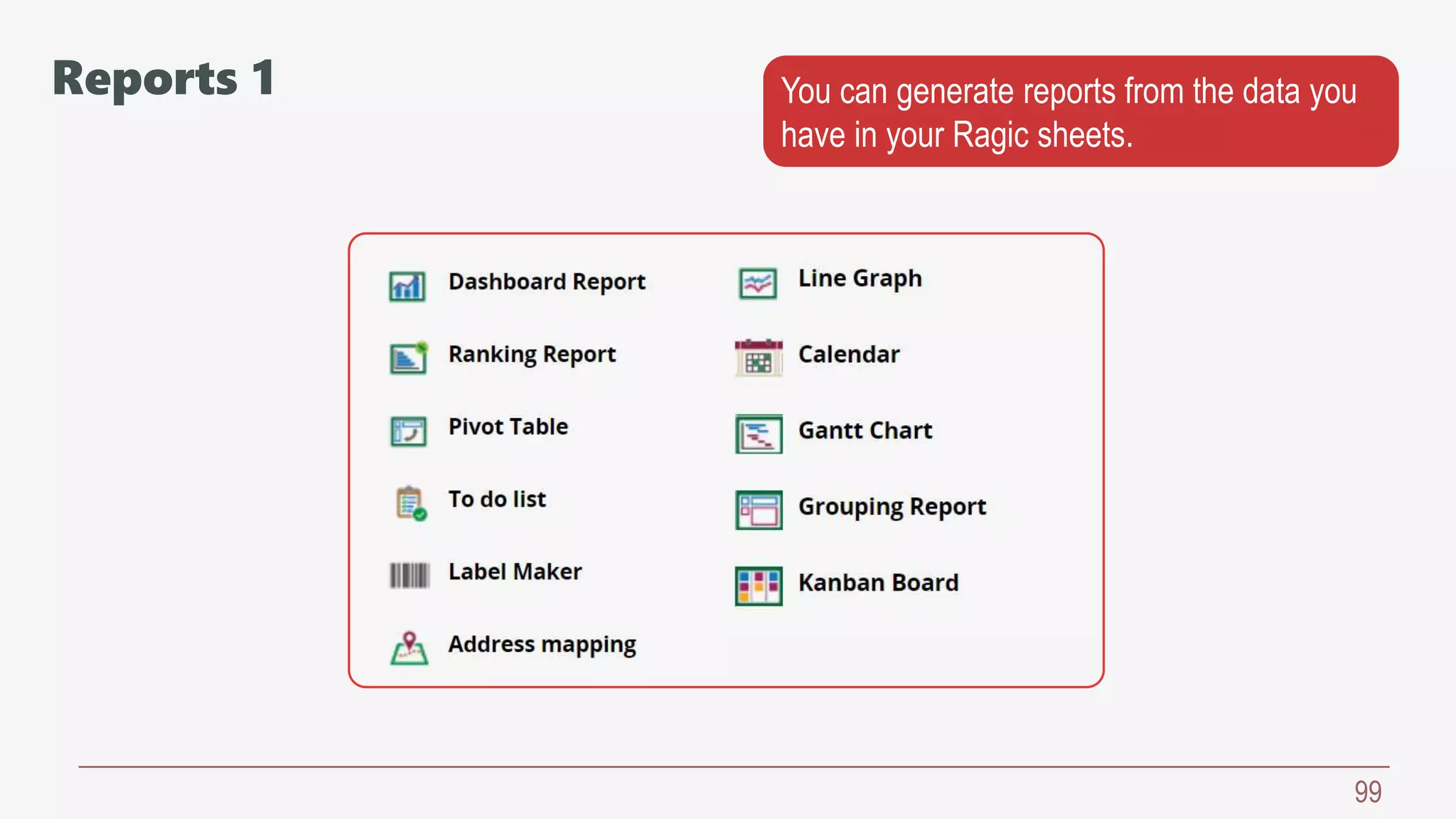This screenshot has height=819, width=1456.
Task: Select the Address mapping text
Action: tap(542, 645)
